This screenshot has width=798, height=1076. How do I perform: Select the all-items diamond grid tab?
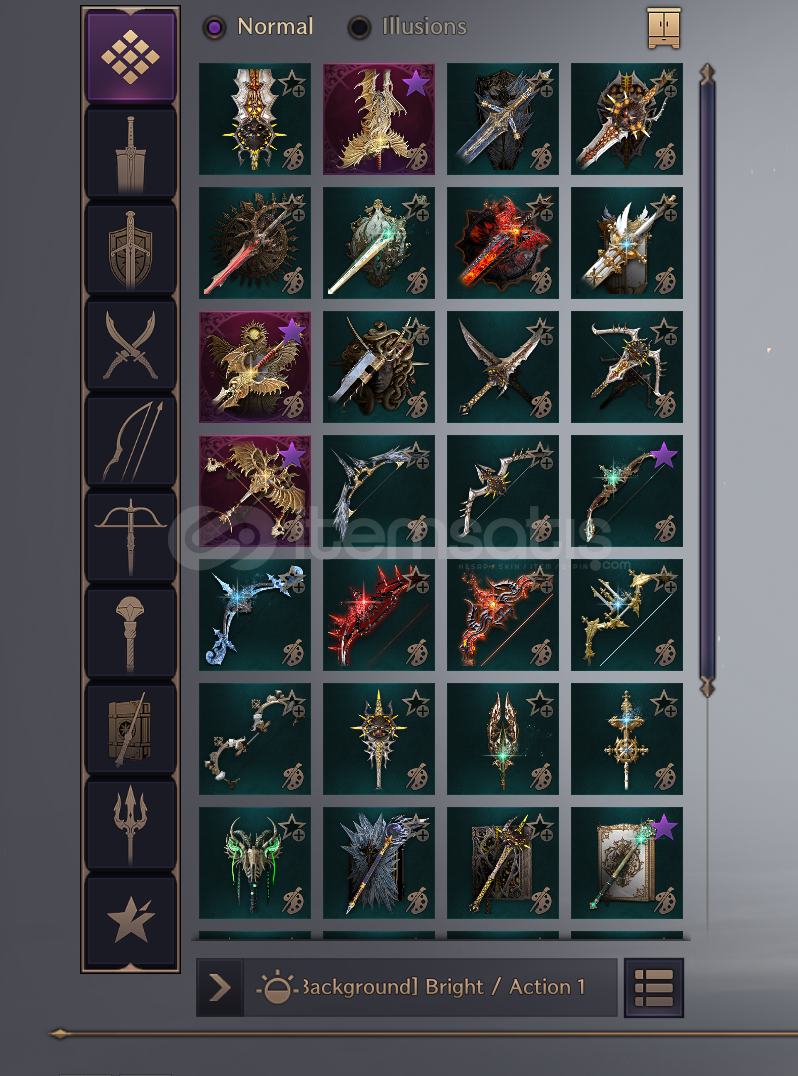tap(130, 56)
